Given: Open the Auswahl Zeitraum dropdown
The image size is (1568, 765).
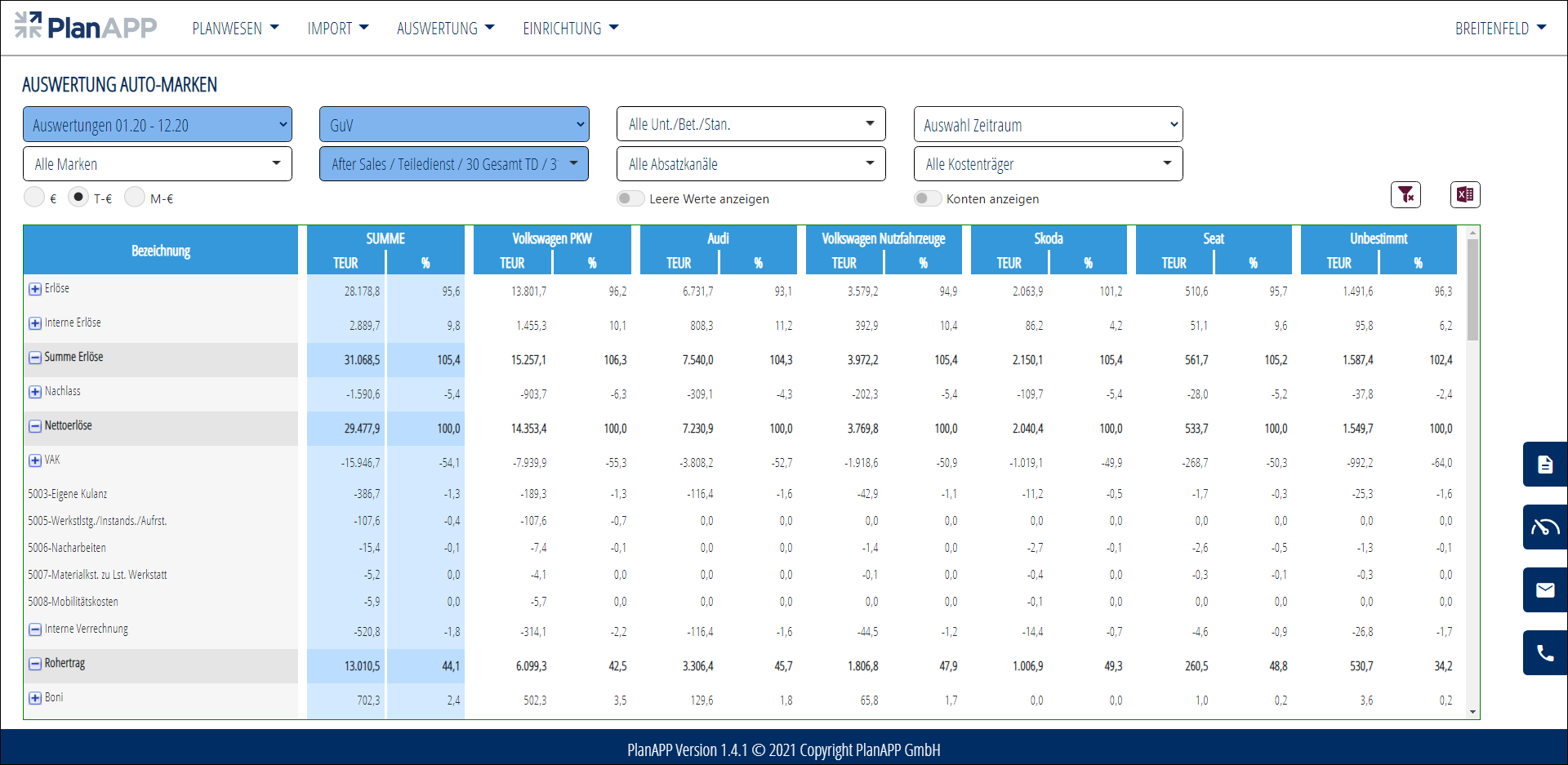Looking at the screenshot, I should pos(1048,125).
